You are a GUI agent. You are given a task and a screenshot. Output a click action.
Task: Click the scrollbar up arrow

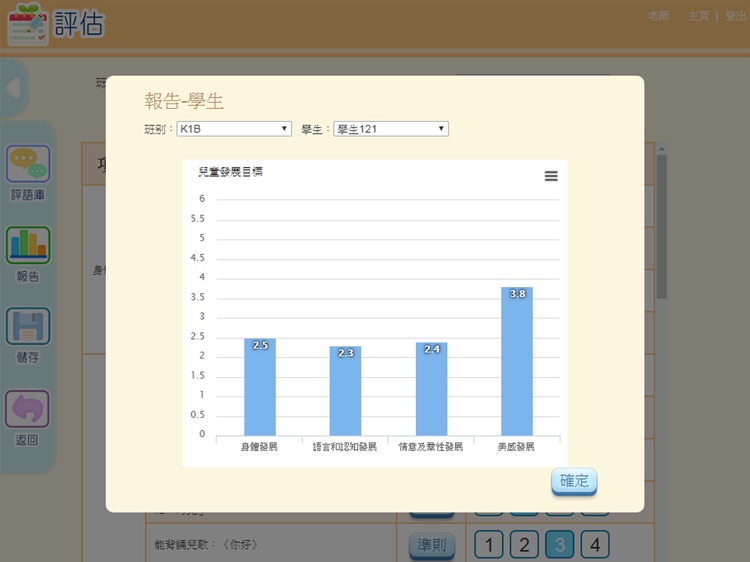pos(662,149)
